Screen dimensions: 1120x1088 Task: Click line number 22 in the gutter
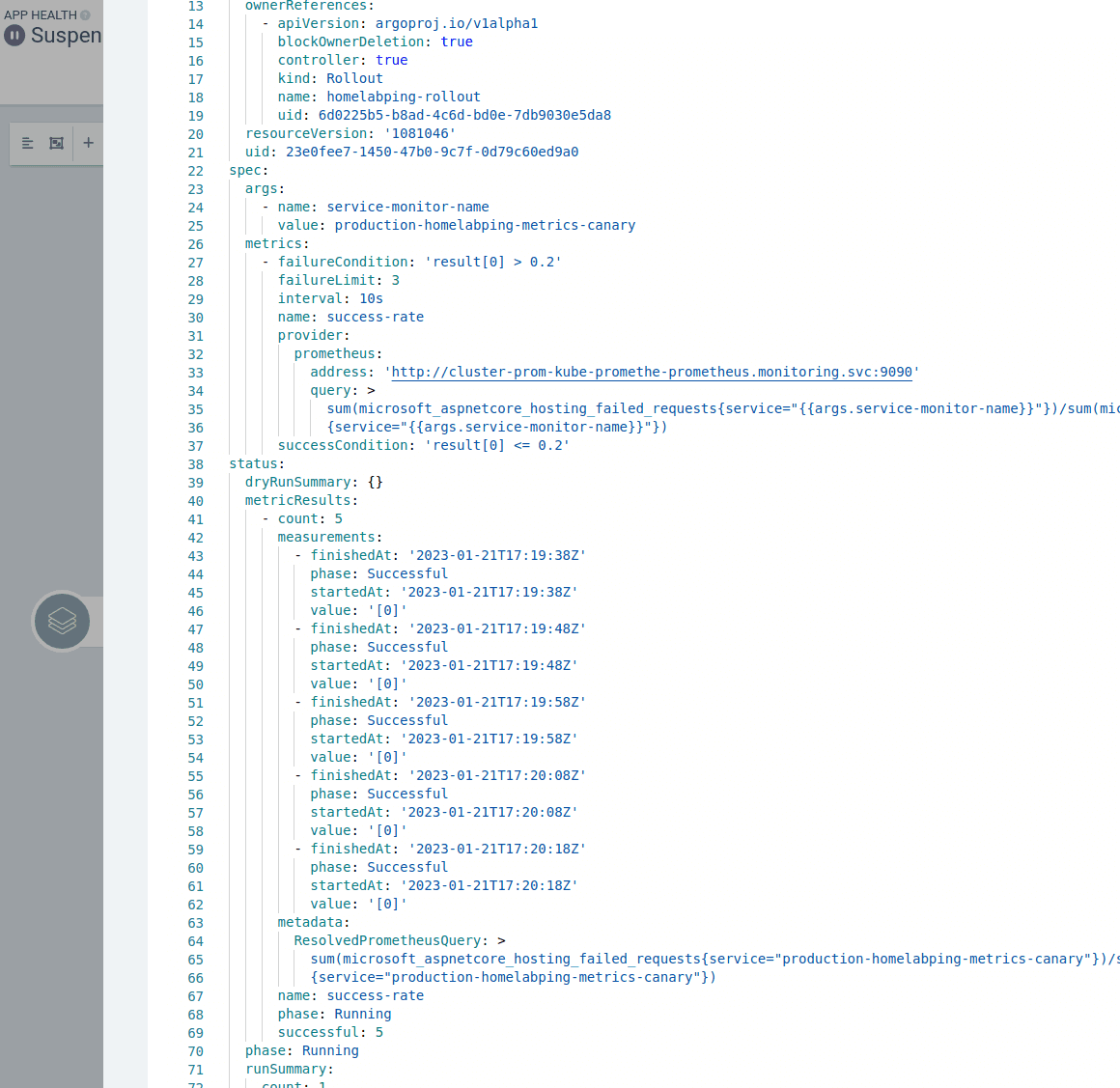click(195, 171)
